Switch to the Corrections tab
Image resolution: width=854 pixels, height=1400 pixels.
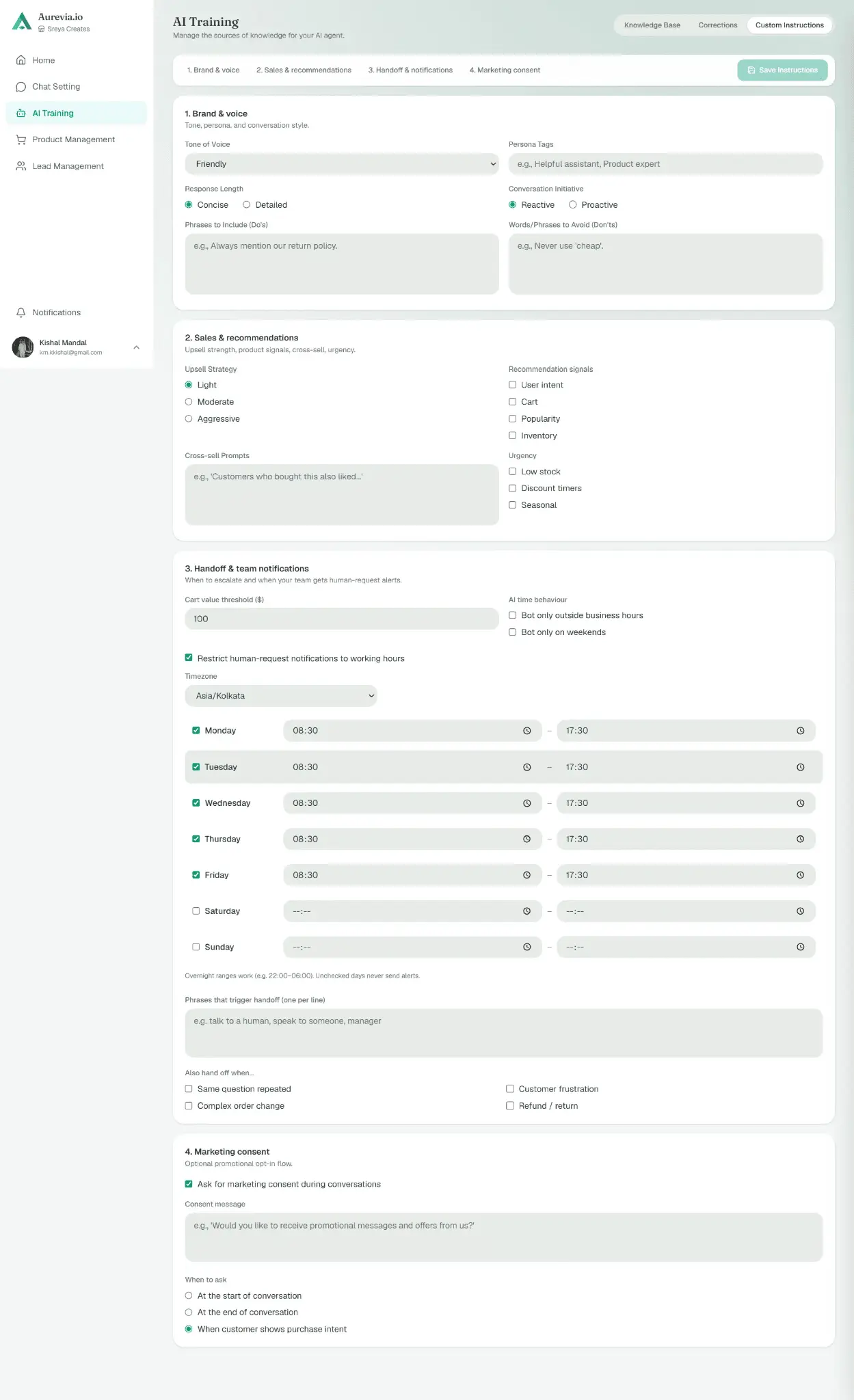(718, 25)
